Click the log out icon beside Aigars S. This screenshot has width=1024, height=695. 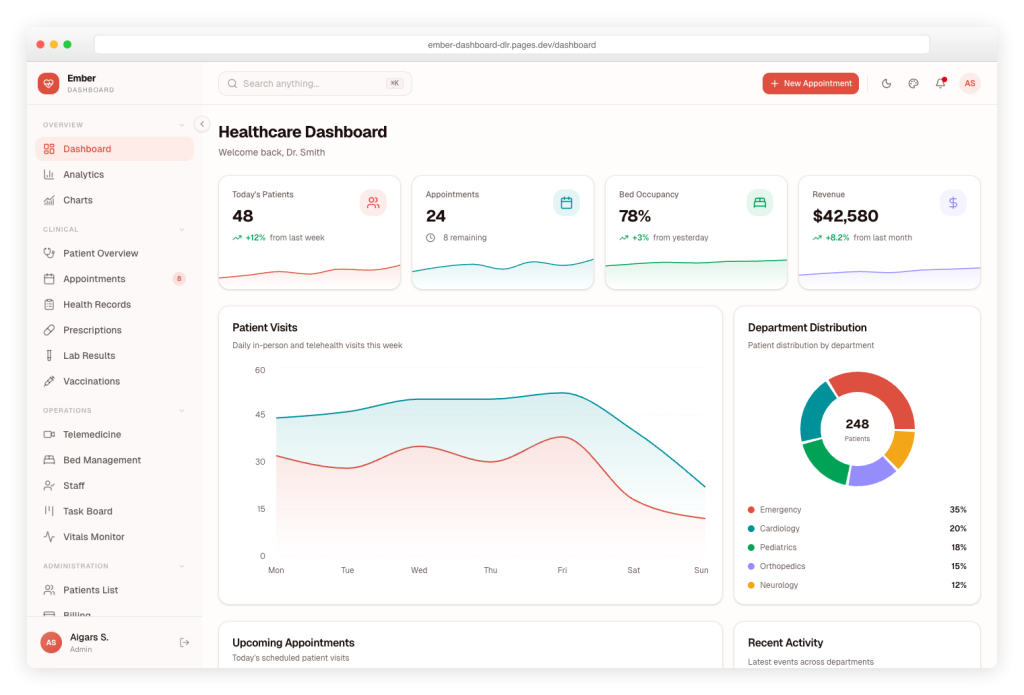184,643
